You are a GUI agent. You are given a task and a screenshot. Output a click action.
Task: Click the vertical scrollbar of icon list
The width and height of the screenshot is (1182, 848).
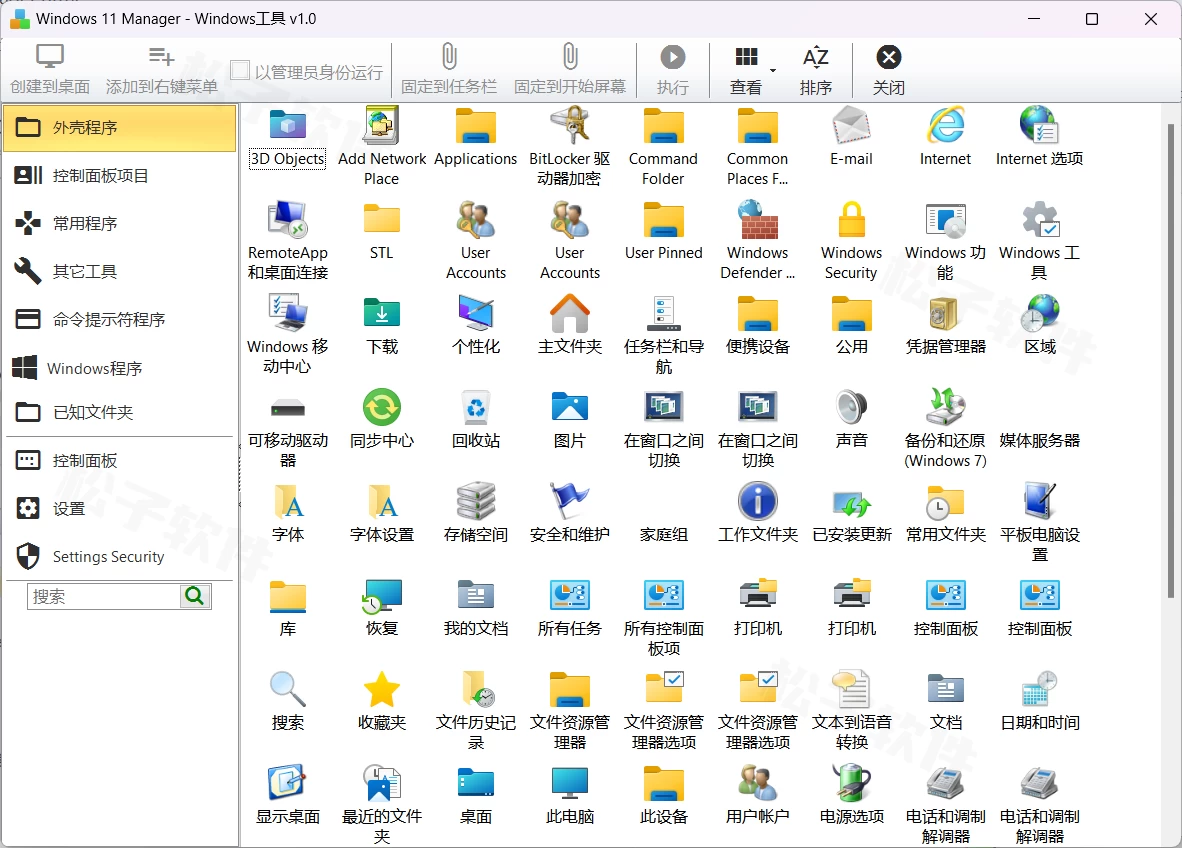(1170, 360)
